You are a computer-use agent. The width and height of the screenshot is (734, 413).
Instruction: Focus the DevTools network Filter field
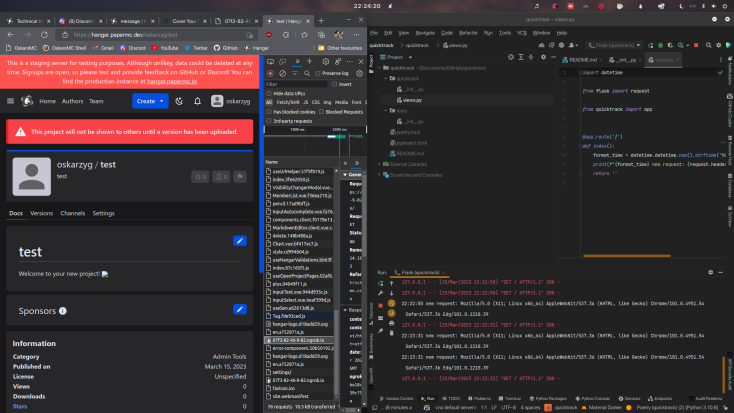(296, 84)
